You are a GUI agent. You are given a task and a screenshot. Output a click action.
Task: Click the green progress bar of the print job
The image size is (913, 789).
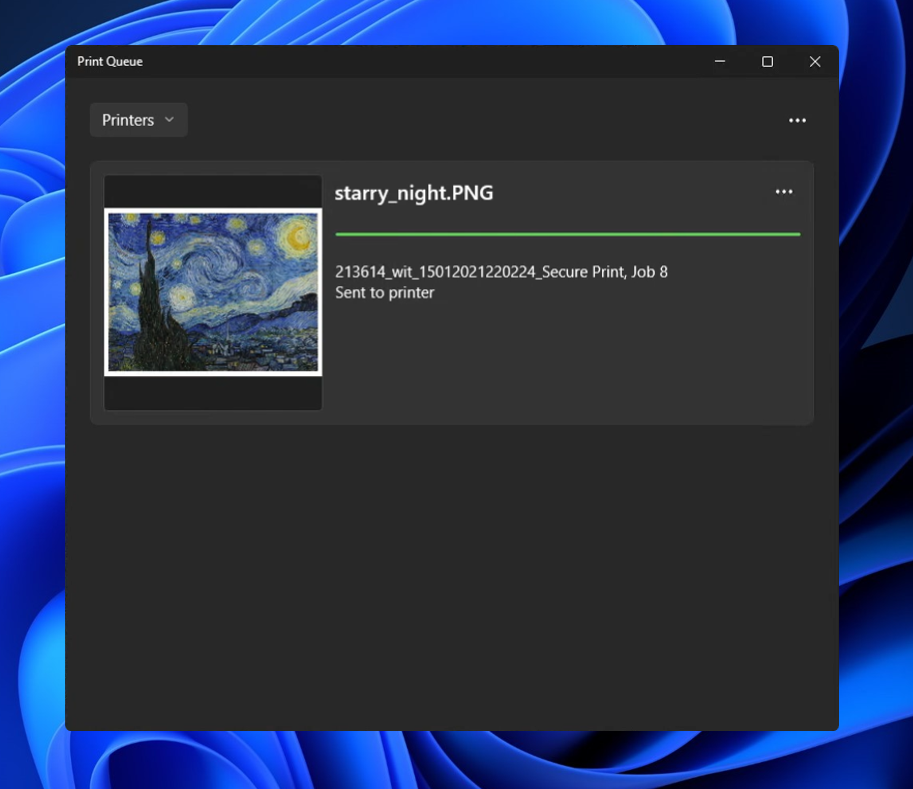[568, 233]
